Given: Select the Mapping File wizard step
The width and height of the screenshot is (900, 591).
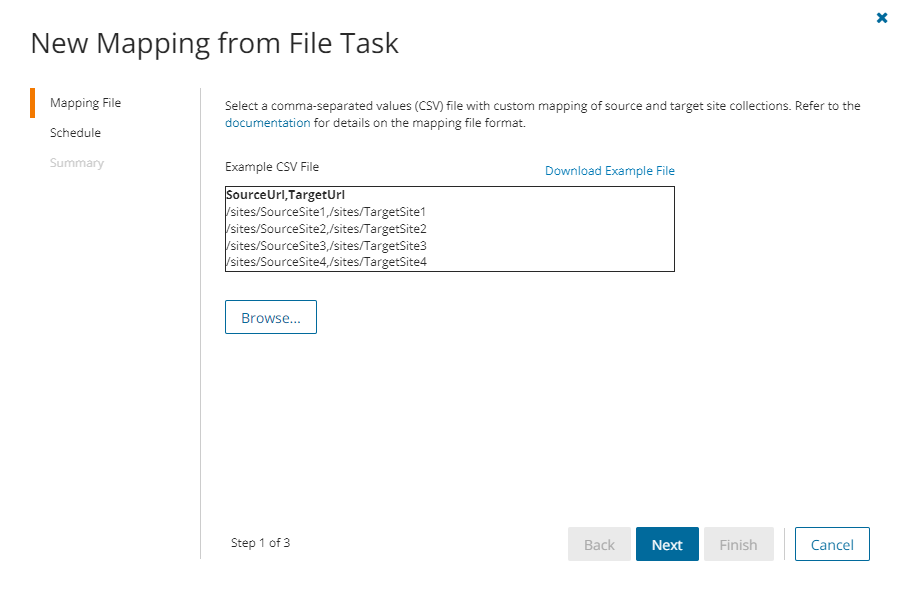Looking at the screenshot, I should [85, 103].
